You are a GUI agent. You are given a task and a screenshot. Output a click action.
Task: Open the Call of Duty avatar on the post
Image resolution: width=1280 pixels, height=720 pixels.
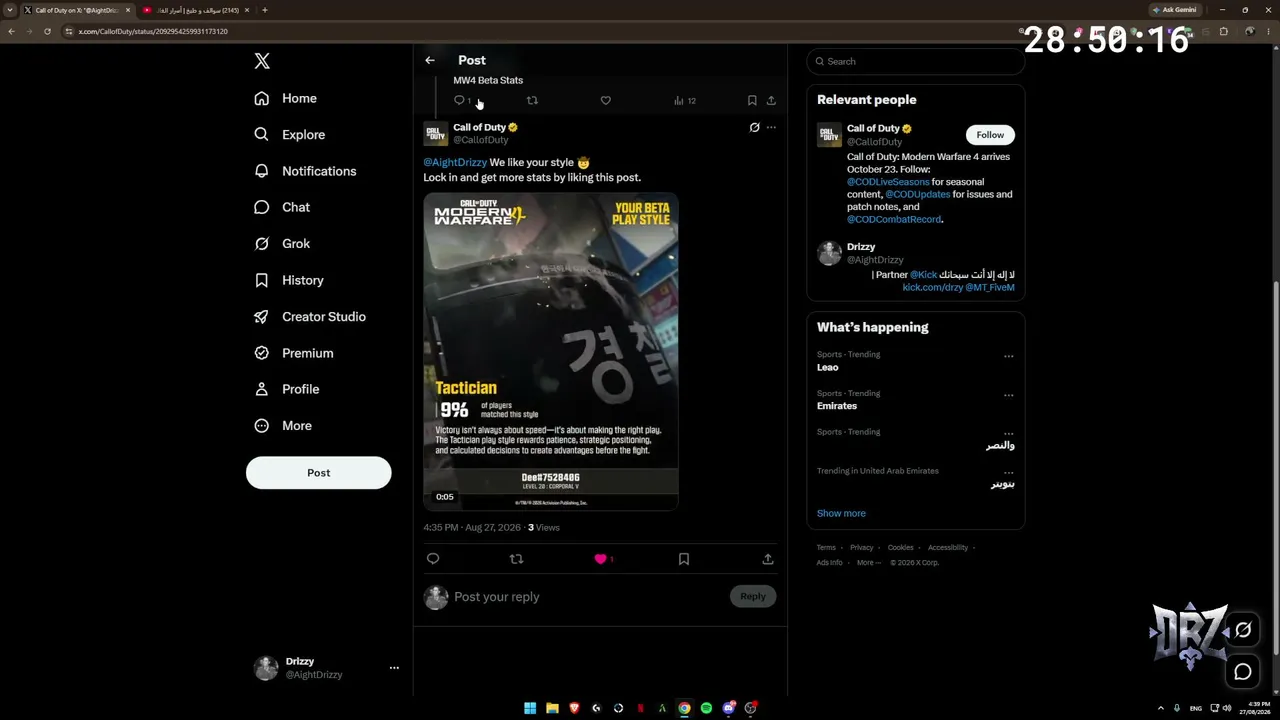[x=436, y=134]
